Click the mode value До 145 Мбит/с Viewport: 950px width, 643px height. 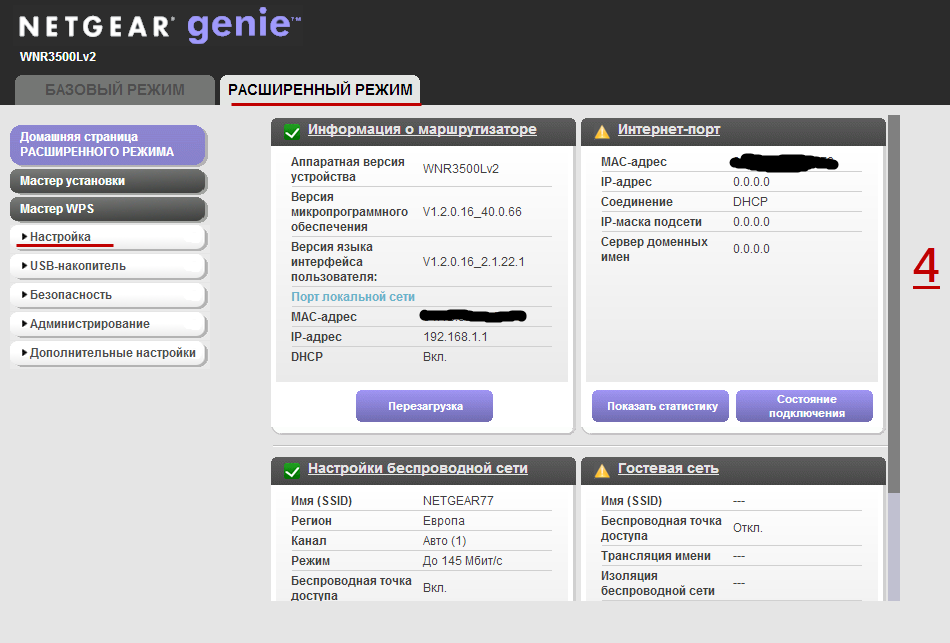pyautogui.click(x=462, y=561)
